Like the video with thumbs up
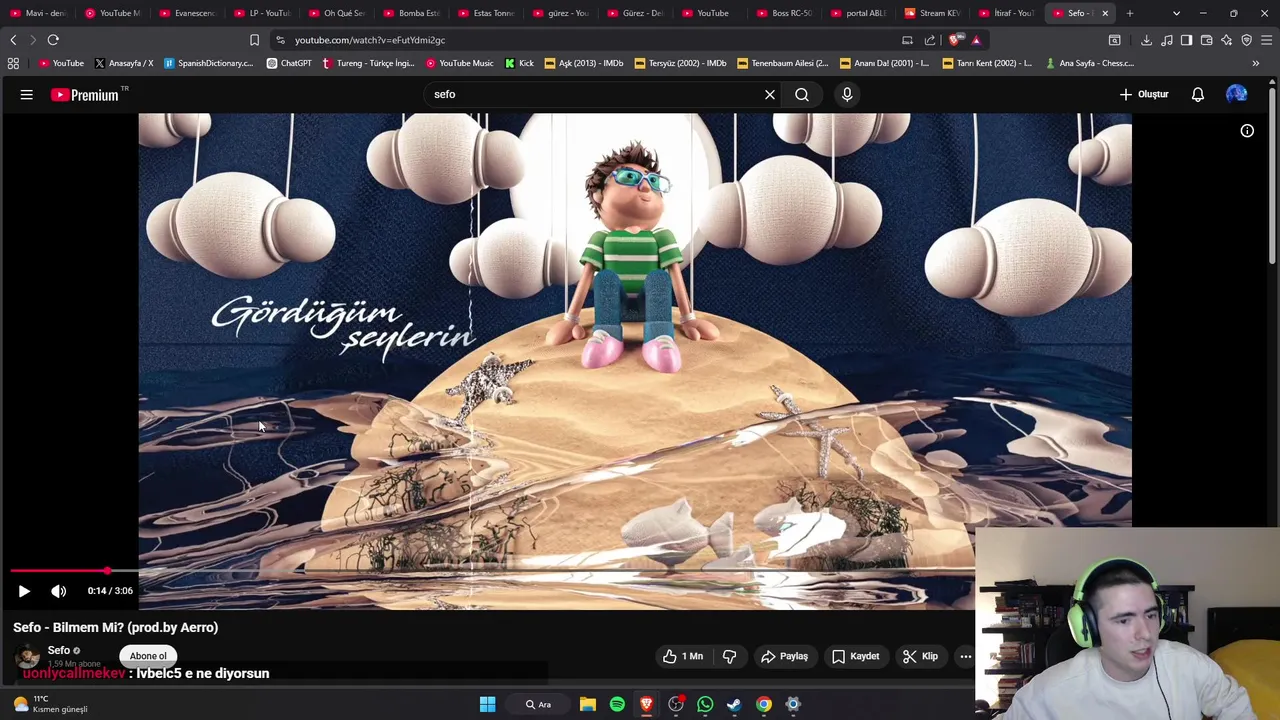The width and height of the screenshot is (1280, 720). [683, 657]
